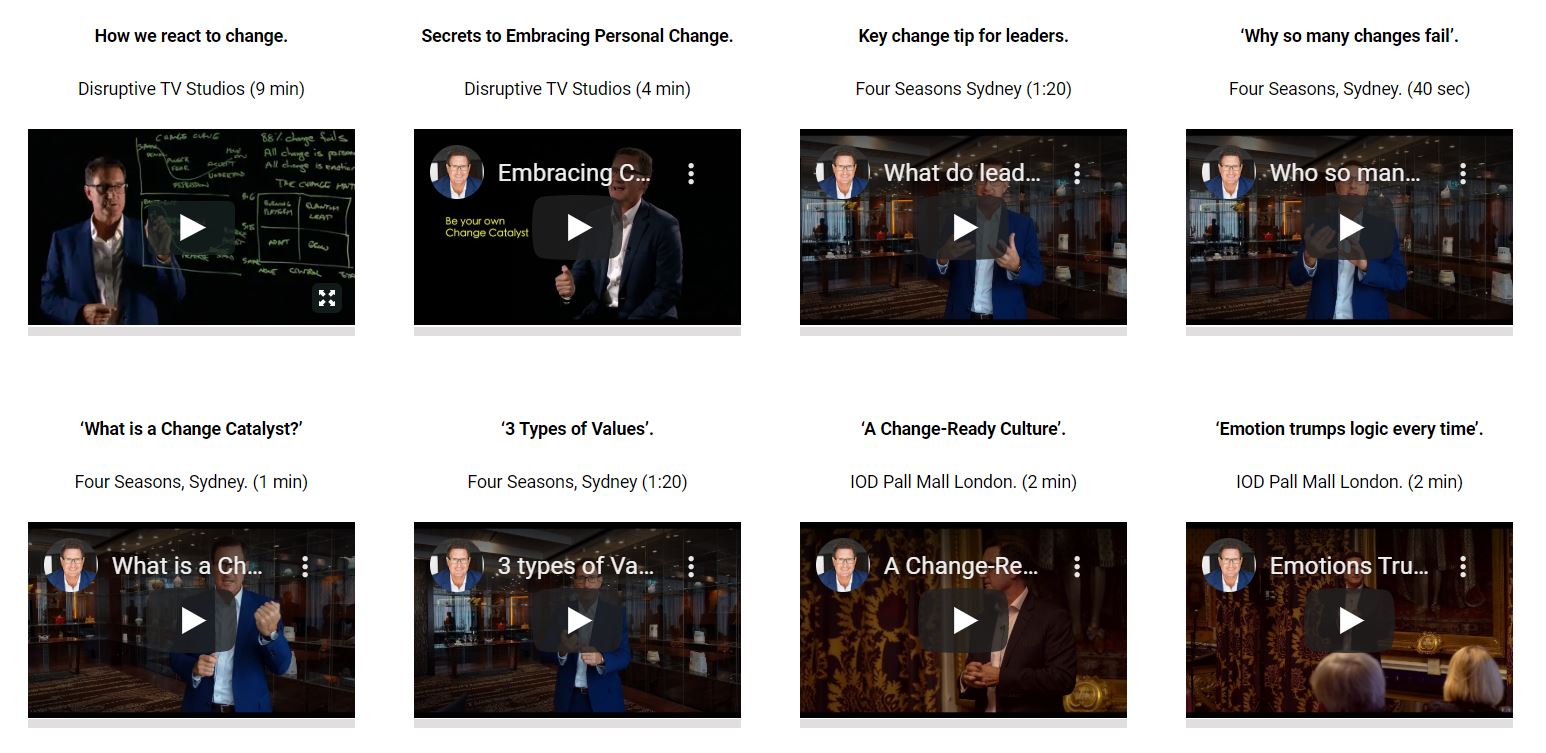Play the 'A Change-Re...' video
The image size is (1546, 753).
pyautogui.click(x=965, y=620)
